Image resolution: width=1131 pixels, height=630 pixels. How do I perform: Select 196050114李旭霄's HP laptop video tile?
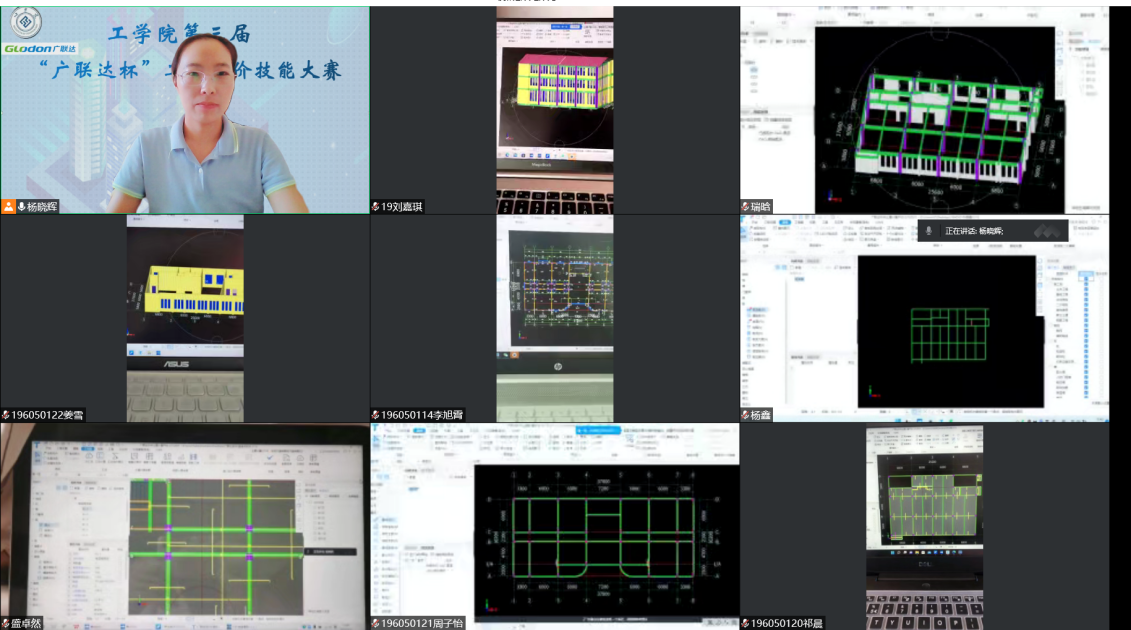(x=554, y=315)
